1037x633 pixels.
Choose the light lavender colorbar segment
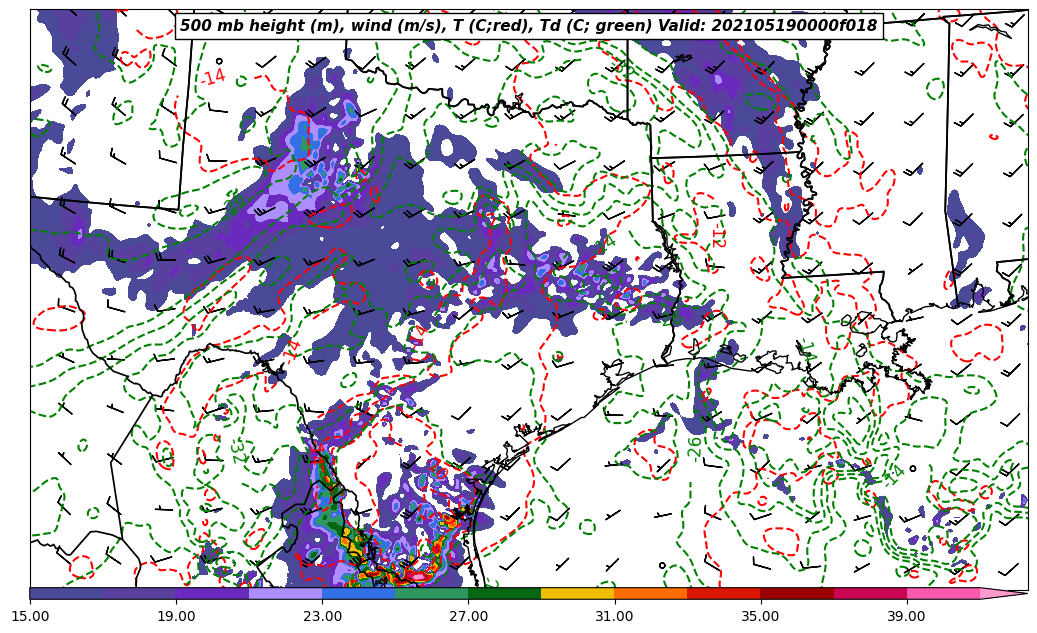click(x=285, y=593)
